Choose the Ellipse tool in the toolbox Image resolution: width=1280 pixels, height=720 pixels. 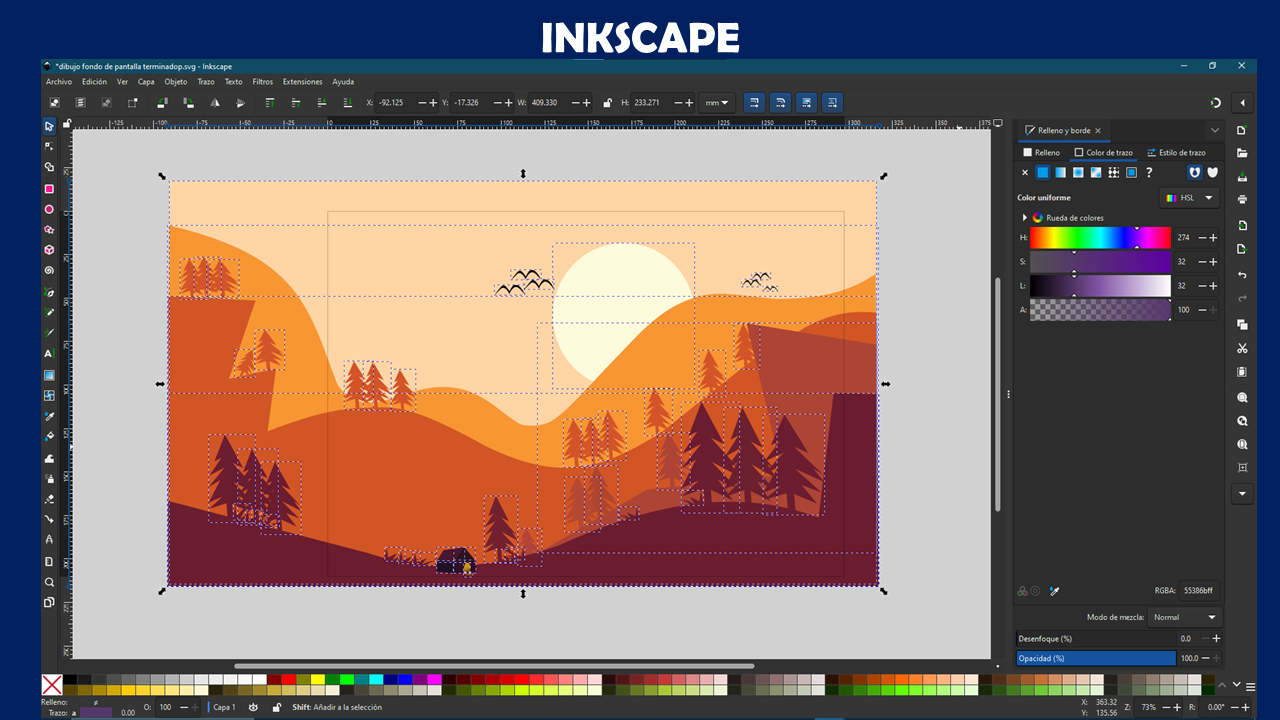(x=49, y=209)
